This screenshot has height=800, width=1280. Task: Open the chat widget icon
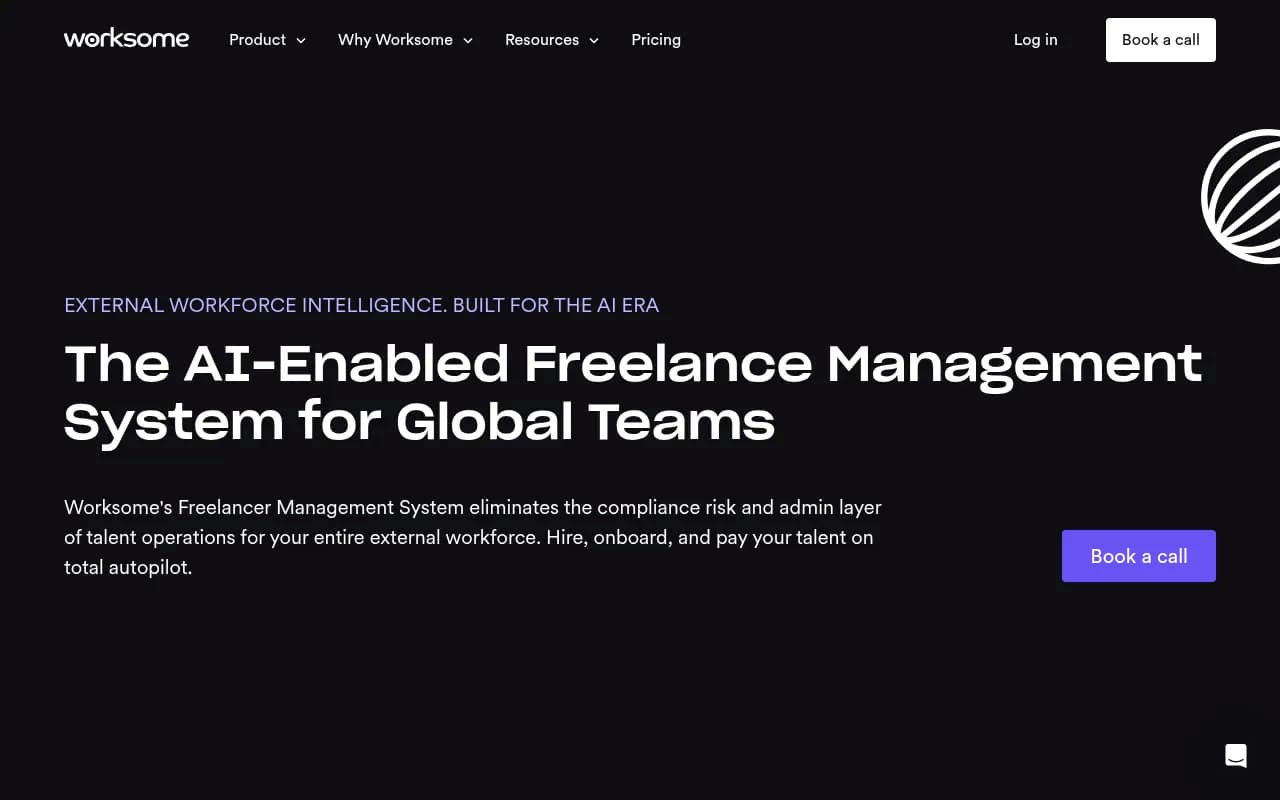click(1236, 756)
